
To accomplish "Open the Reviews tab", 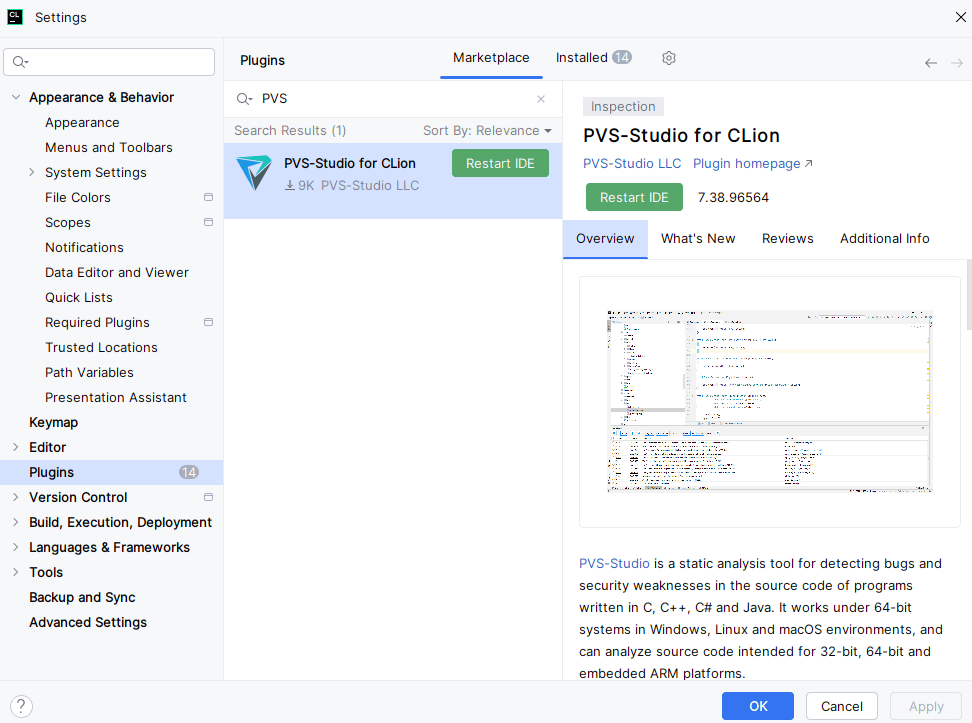I will 787,238.
